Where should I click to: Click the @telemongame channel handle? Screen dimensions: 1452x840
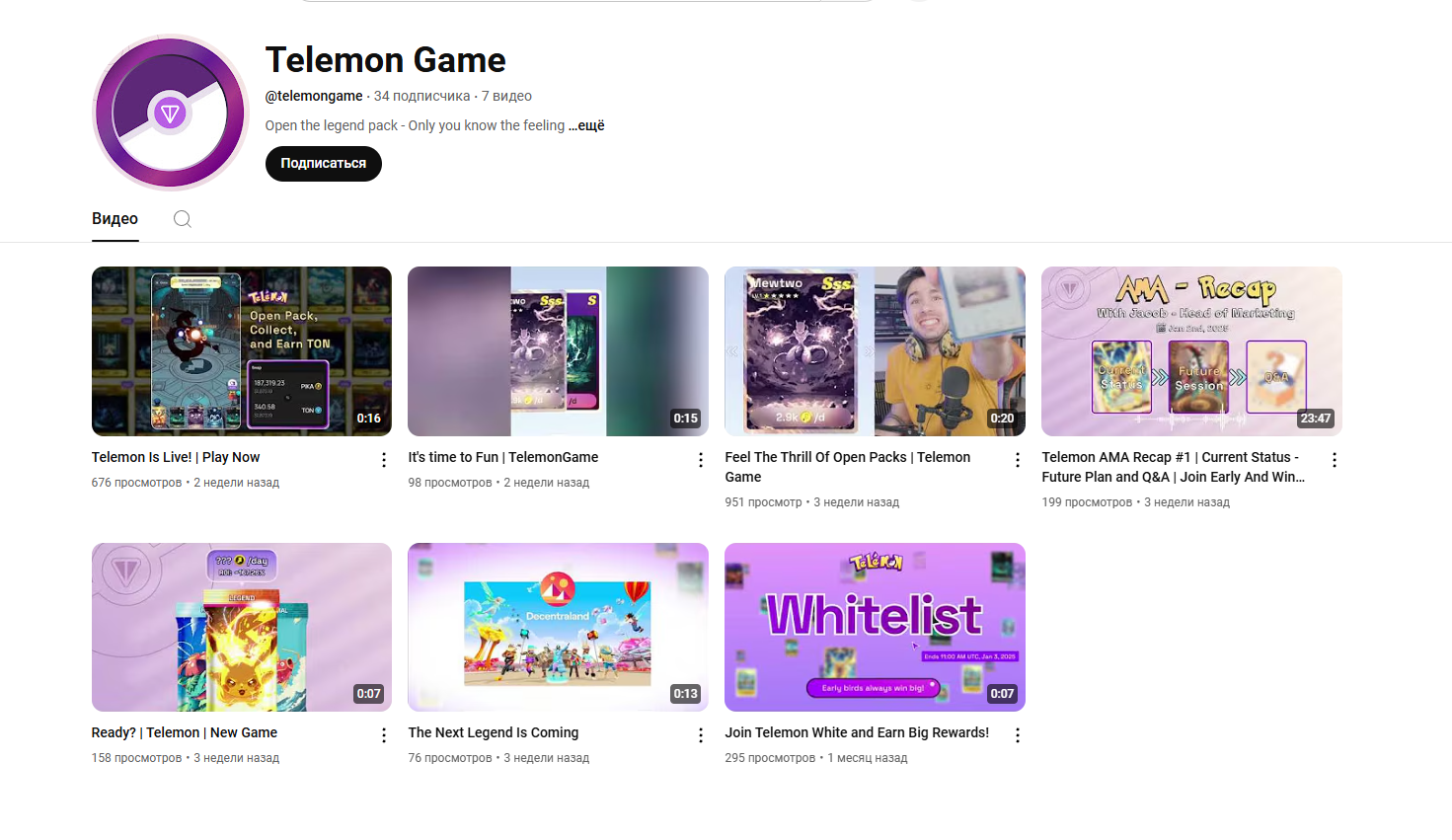(x=314, y=96)
